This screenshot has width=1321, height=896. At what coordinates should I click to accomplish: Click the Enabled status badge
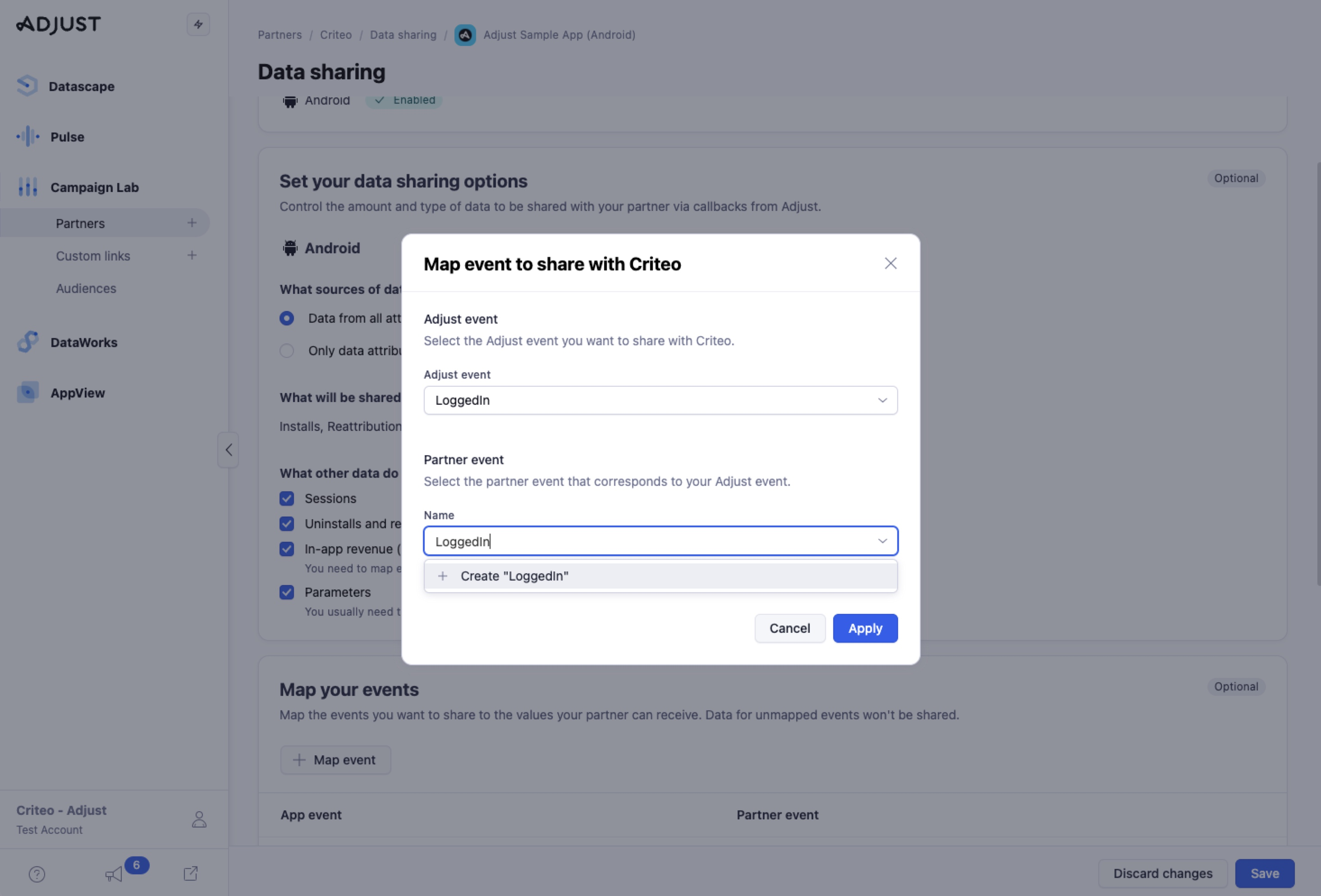pyautogui.click(x=404, y=100)
